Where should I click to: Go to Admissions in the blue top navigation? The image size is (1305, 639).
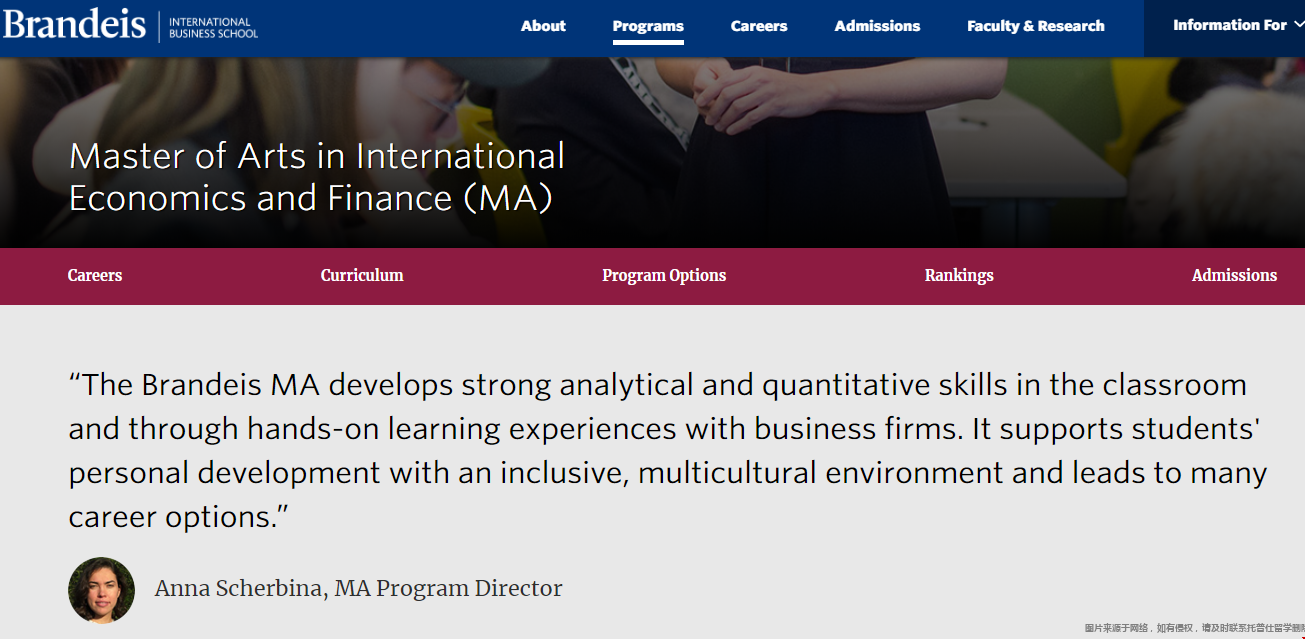point(877,26)
